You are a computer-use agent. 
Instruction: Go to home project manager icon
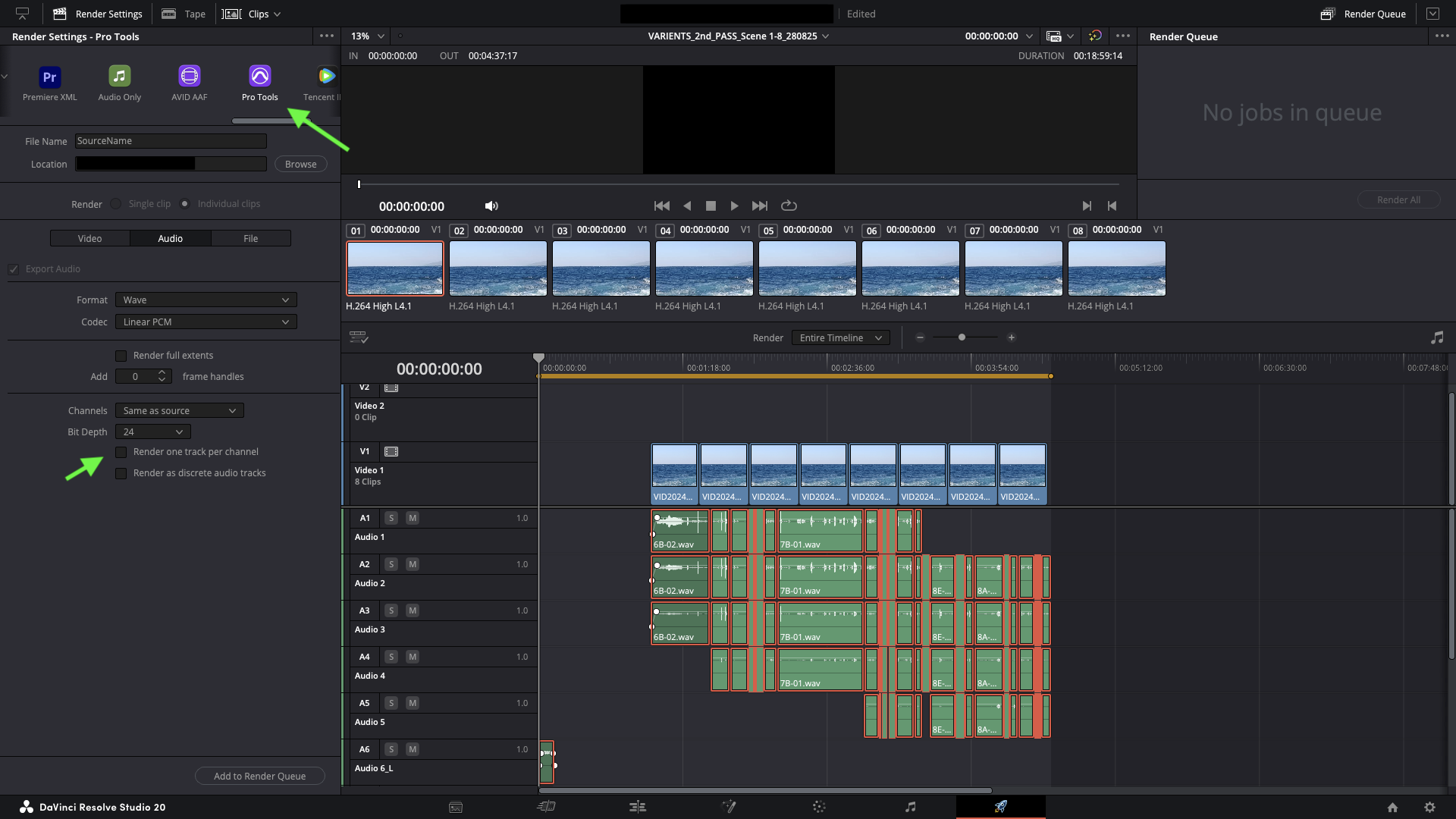[x=1392, y=808]
